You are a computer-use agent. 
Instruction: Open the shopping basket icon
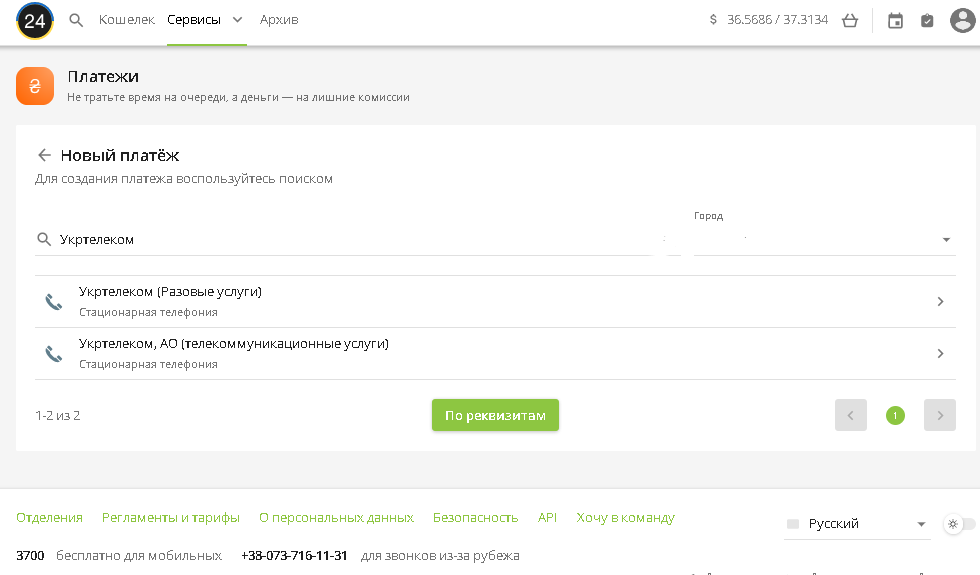pyautogui.click(x=850, y=20)
